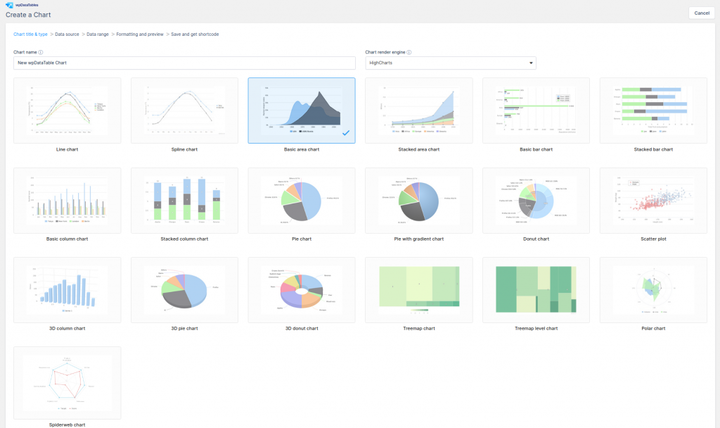
Task: Open the Chart name info tooltip icon
Action: 41,52
